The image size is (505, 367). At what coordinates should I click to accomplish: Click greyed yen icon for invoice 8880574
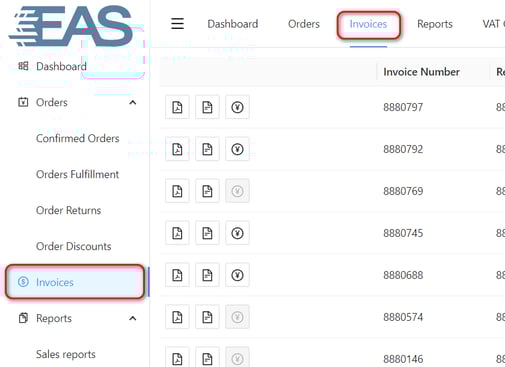point(237,317)
